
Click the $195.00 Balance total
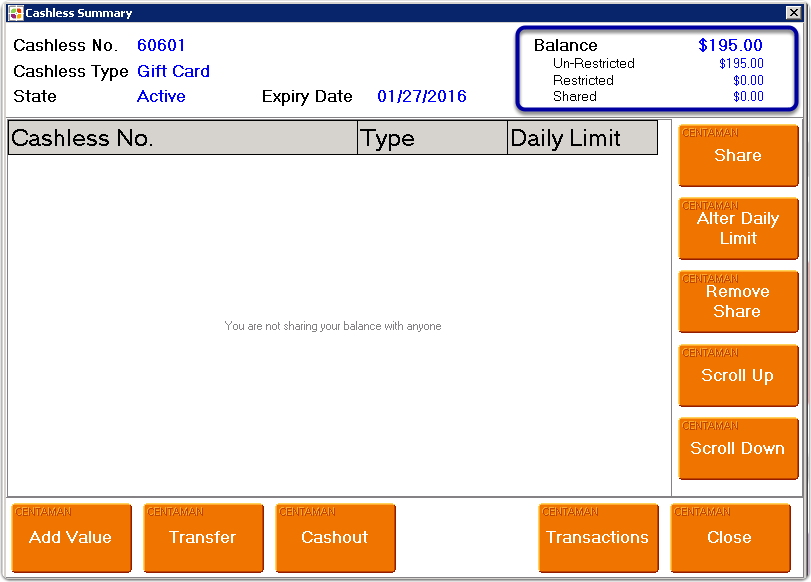tap(730, 46)
